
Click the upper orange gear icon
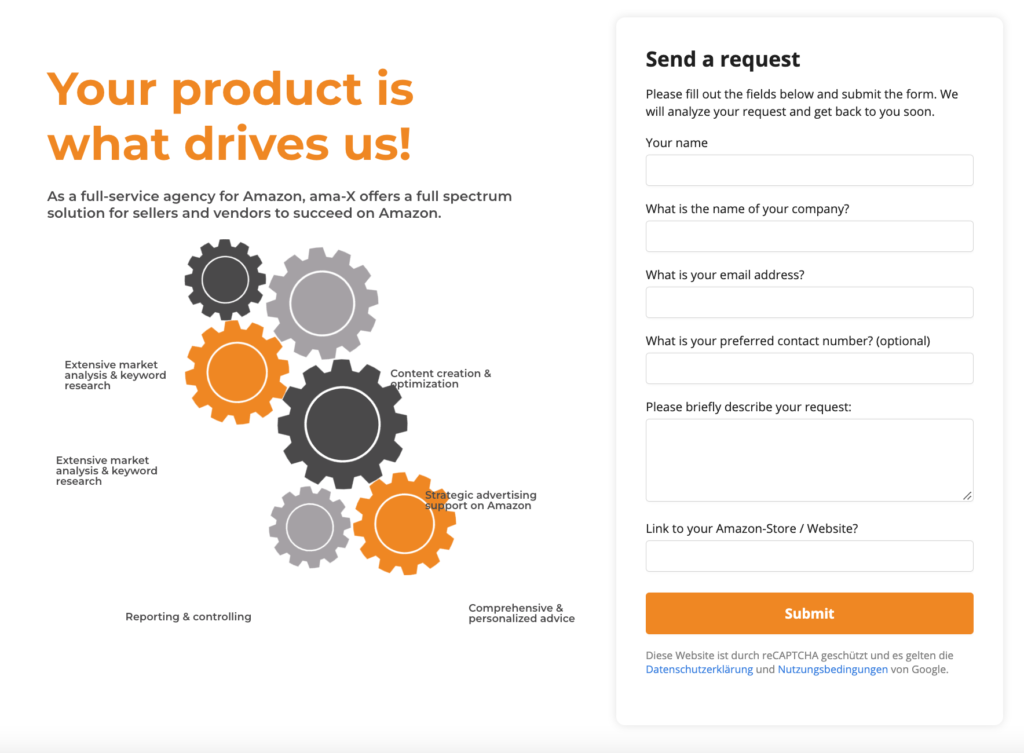tap(237, 372)
